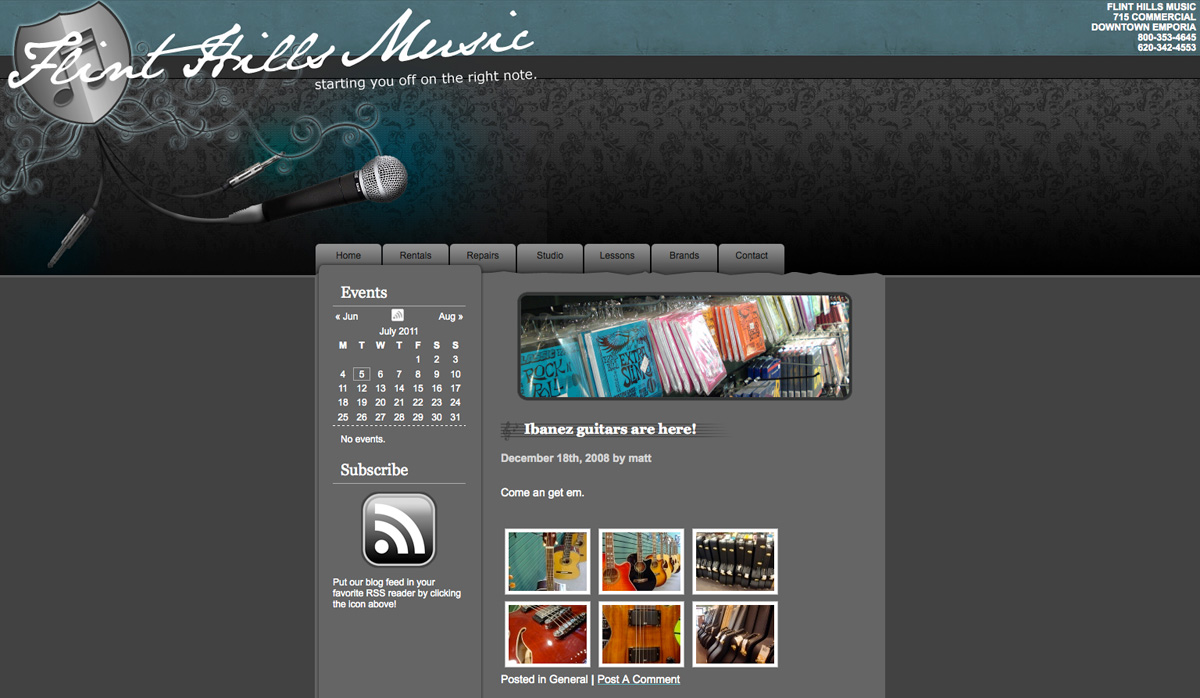Click the Flint Hills Music script title

tap(270, 48)
